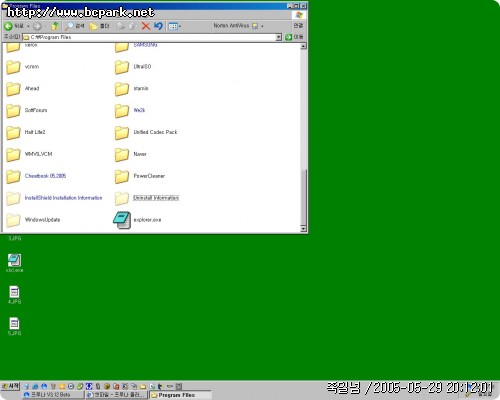Select the PowerCleaner folder
Screen dimensions: 500x400
140,176
